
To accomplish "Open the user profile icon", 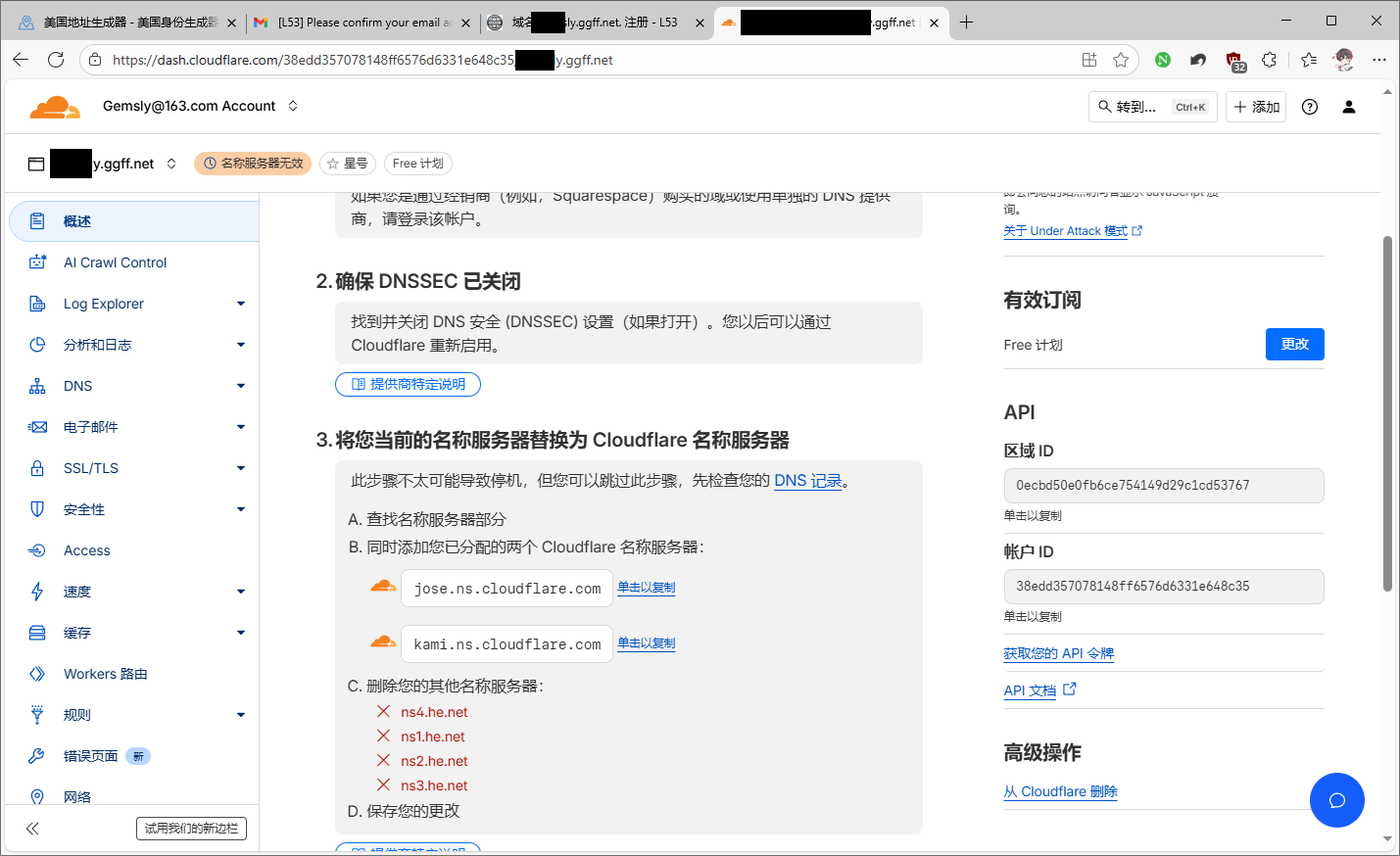I will coord(1348,107).
